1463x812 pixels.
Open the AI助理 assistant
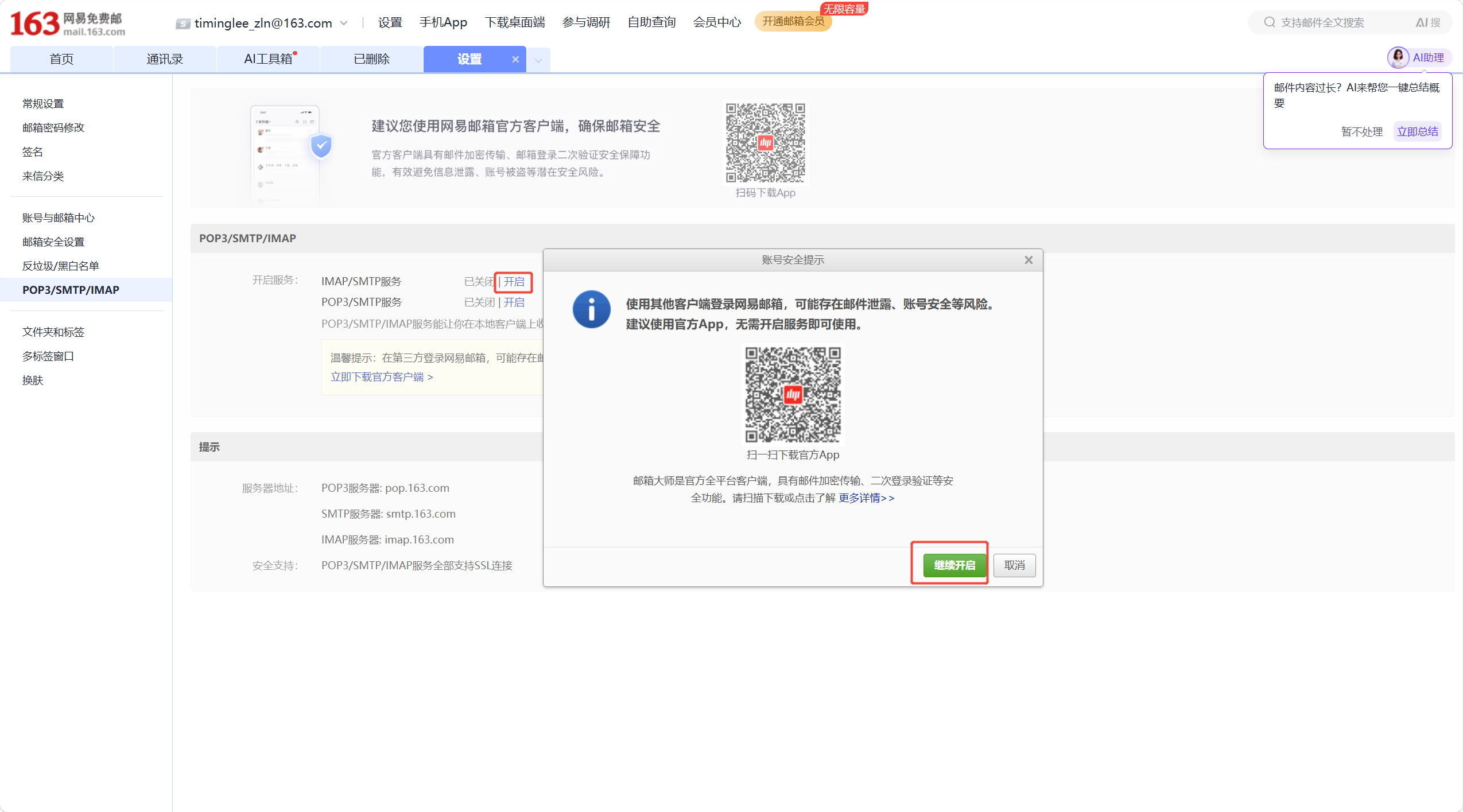click(1419, 57)
